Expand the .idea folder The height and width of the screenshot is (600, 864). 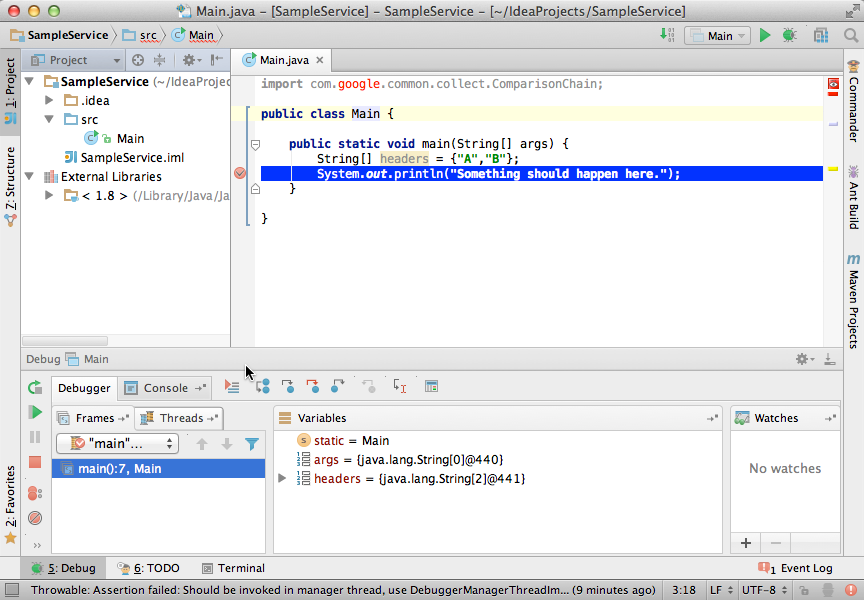point(49,100)
